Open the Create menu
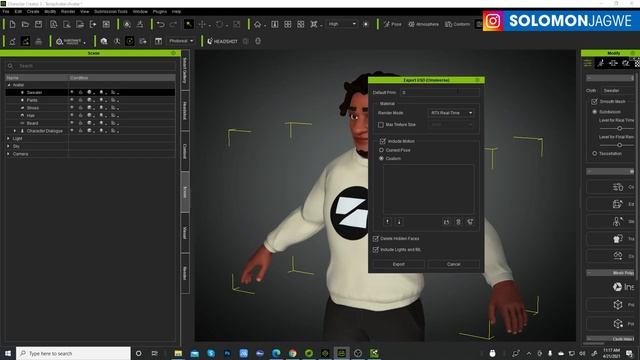The height and width of the screenshot is (360, 640). coord(33,11)
